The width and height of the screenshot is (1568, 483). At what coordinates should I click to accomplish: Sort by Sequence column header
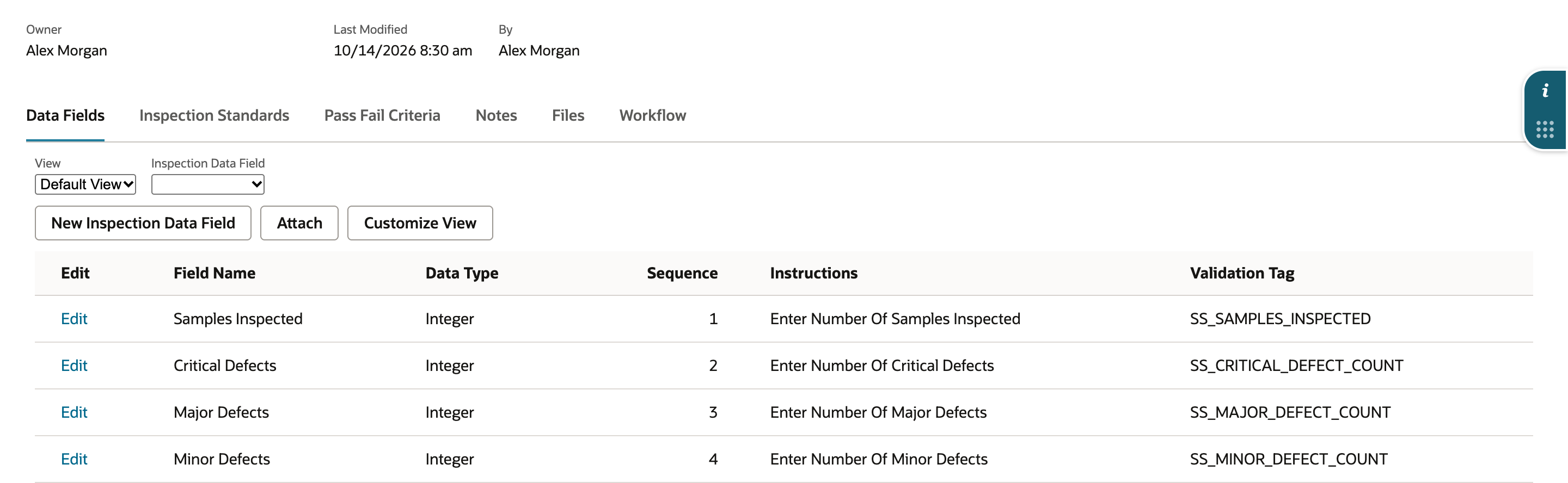point(682,273)
